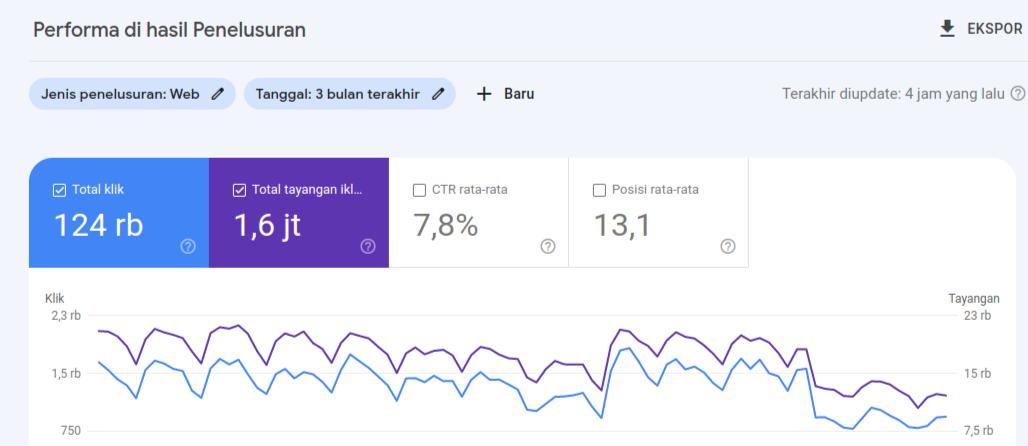The image size is (1028, 446).
Task: Click the 7,5 rb axis value
Action: tap(977, 431)
